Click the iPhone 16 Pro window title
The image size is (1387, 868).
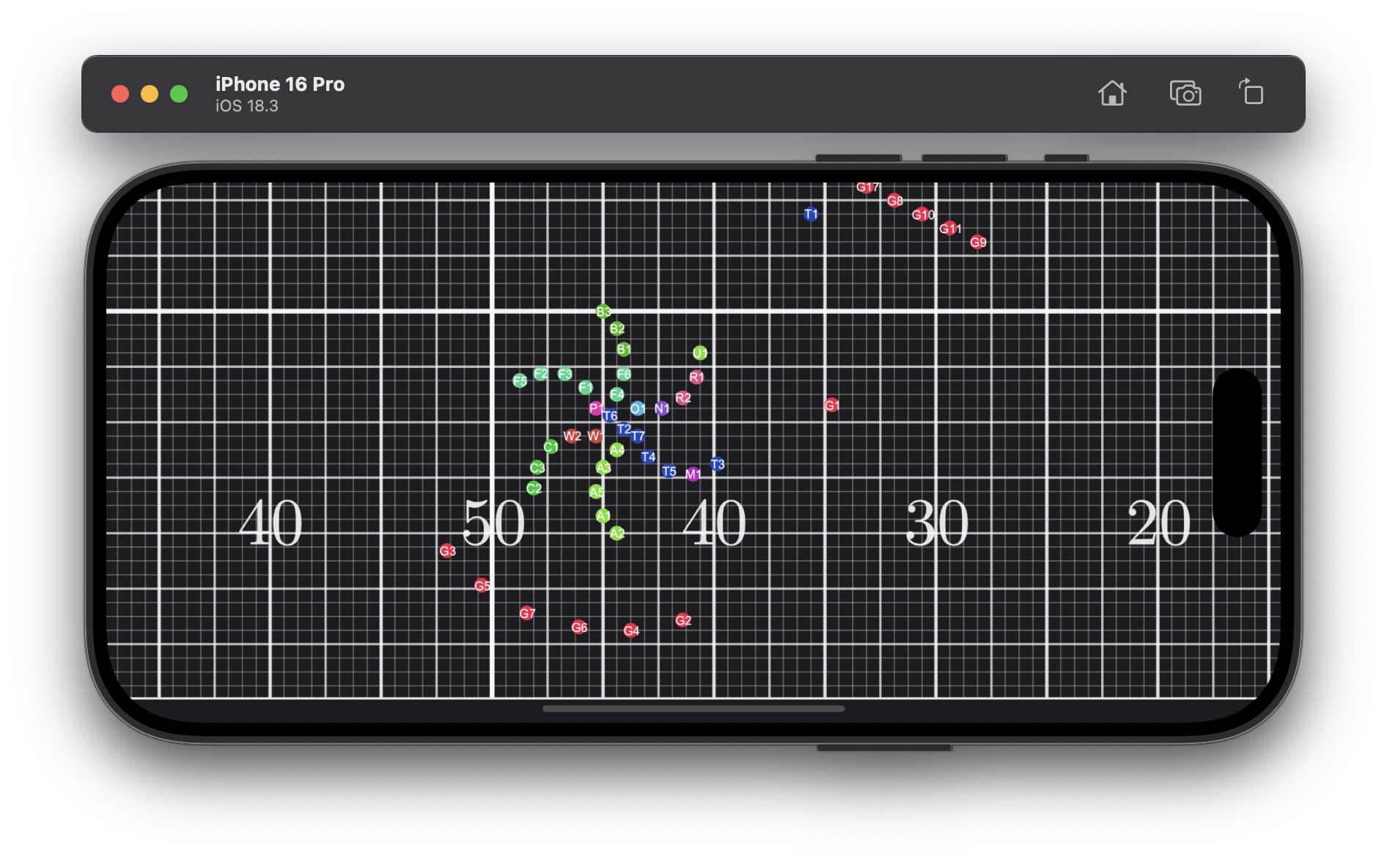point(279,84)
